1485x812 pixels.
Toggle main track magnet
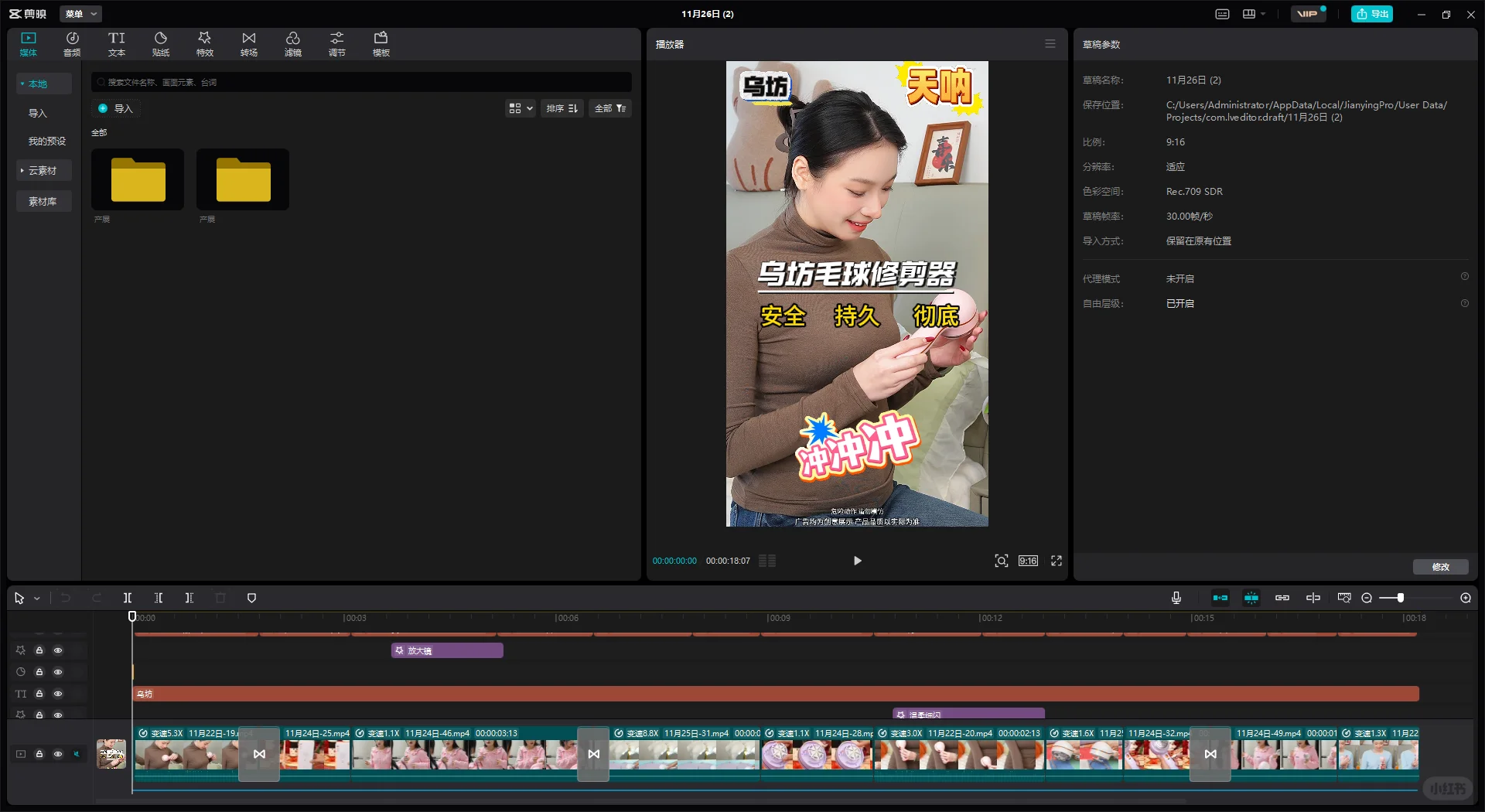point(1220,598)
